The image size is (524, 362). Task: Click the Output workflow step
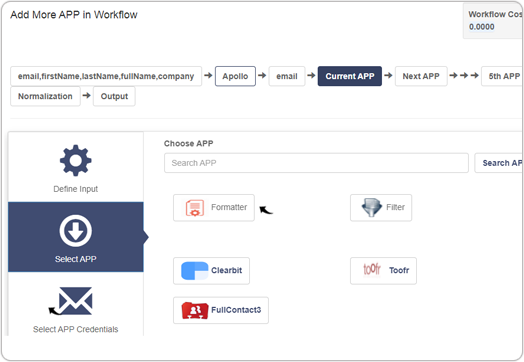[114, 96]
